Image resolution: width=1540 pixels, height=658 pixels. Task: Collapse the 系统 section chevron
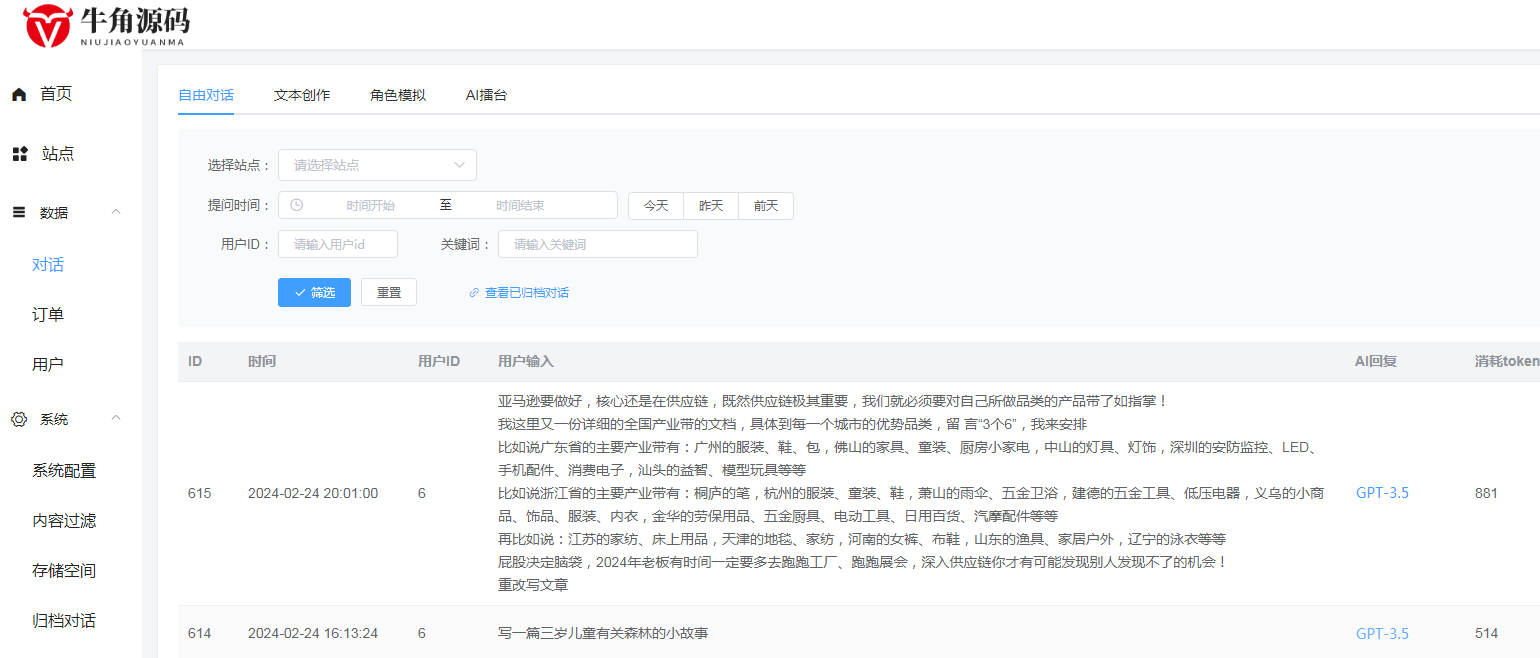pyautogui.click(x=116, y=419)
